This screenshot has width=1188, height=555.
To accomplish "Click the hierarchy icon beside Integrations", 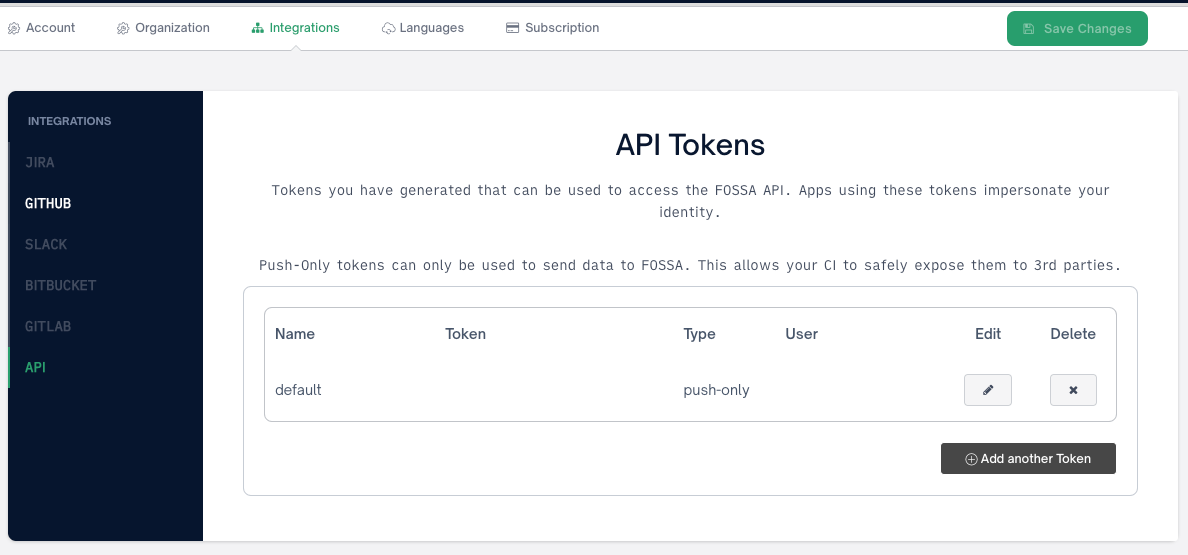I will click(x=258, y=29).
